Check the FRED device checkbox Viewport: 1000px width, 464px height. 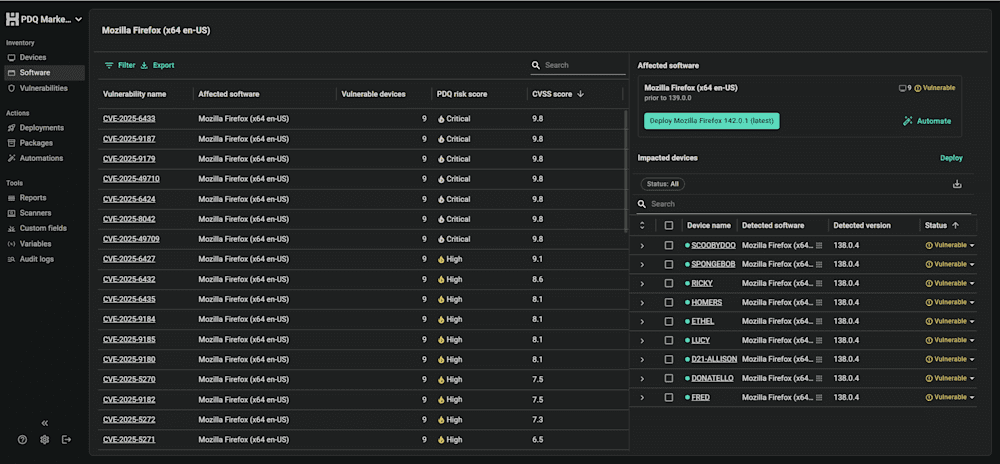(x=668, y=397)
